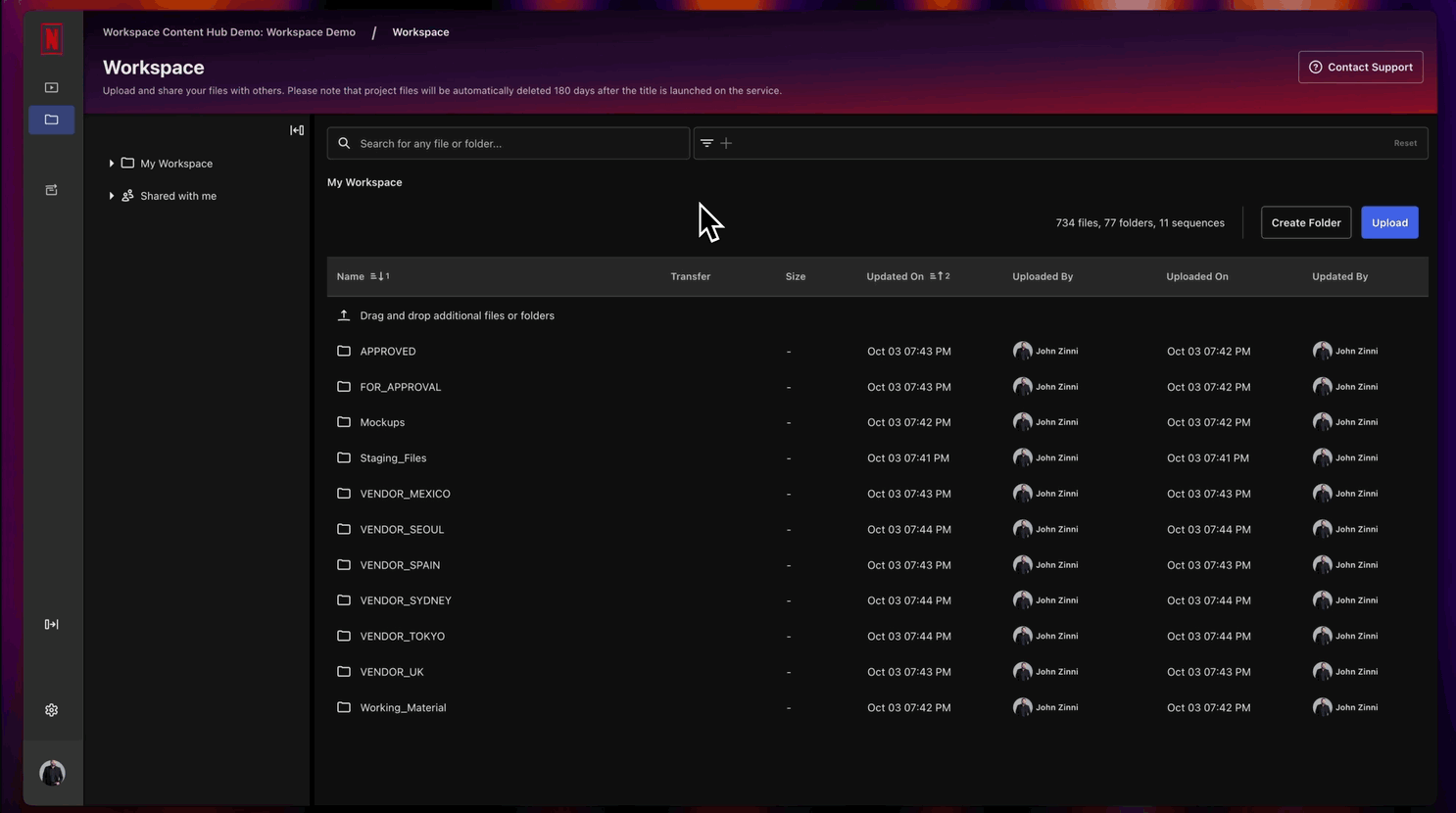This screenshot has height=813, width=1456.
Task: Open the filter options icon
Action: pyautogui.click(x=706, y=143)
